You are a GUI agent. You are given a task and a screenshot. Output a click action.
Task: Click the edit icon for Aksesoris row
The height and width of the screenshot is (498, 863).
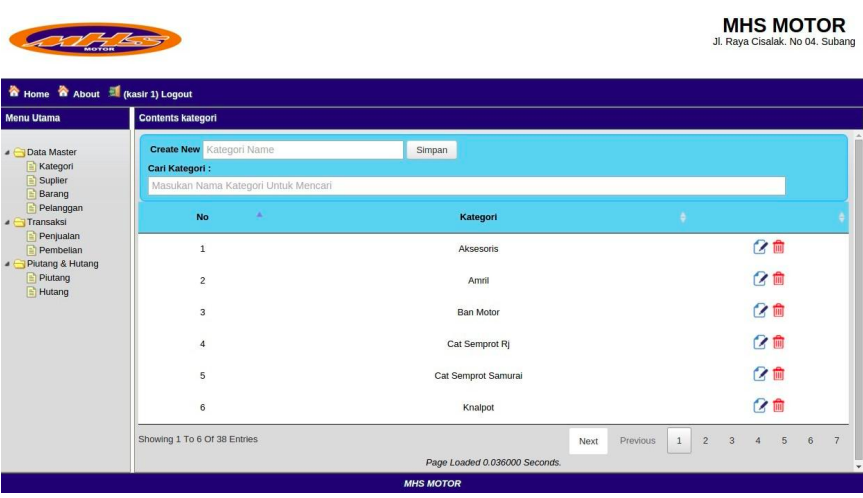tap(760, 248)
